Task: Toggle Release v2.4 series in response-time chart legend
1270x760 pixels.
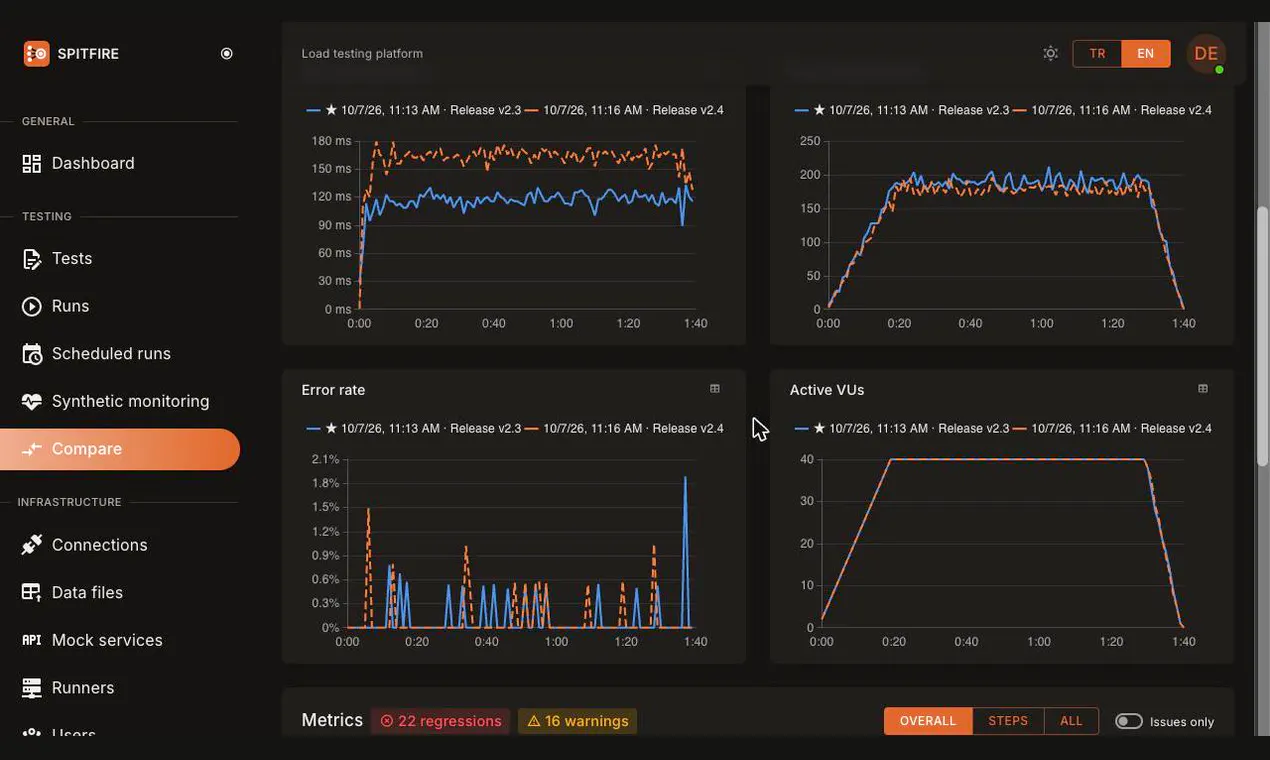Action: click(624, 110)
